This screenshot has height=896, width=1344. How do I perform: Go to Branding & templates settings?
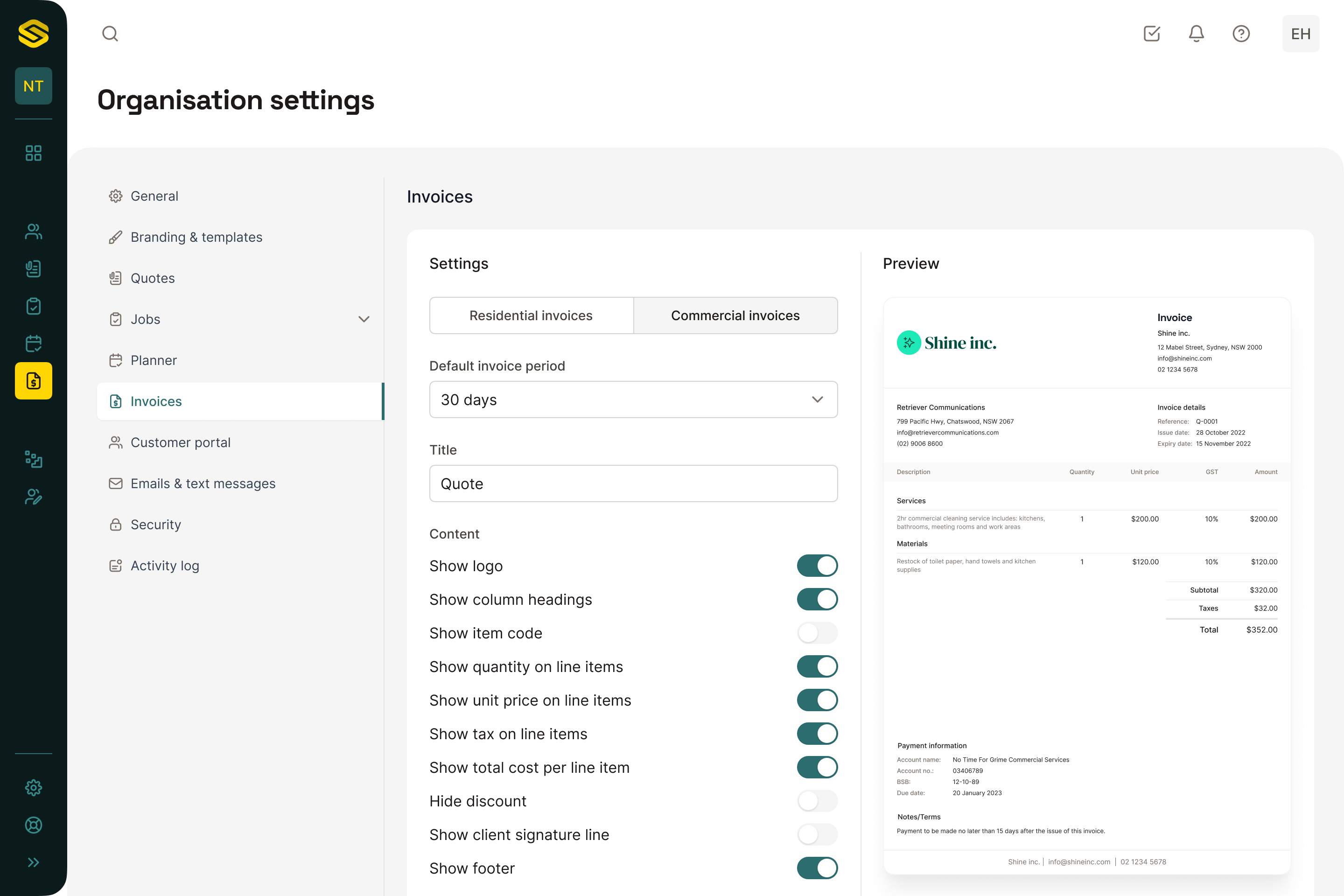pyautogui.click(x=196, y=237)
